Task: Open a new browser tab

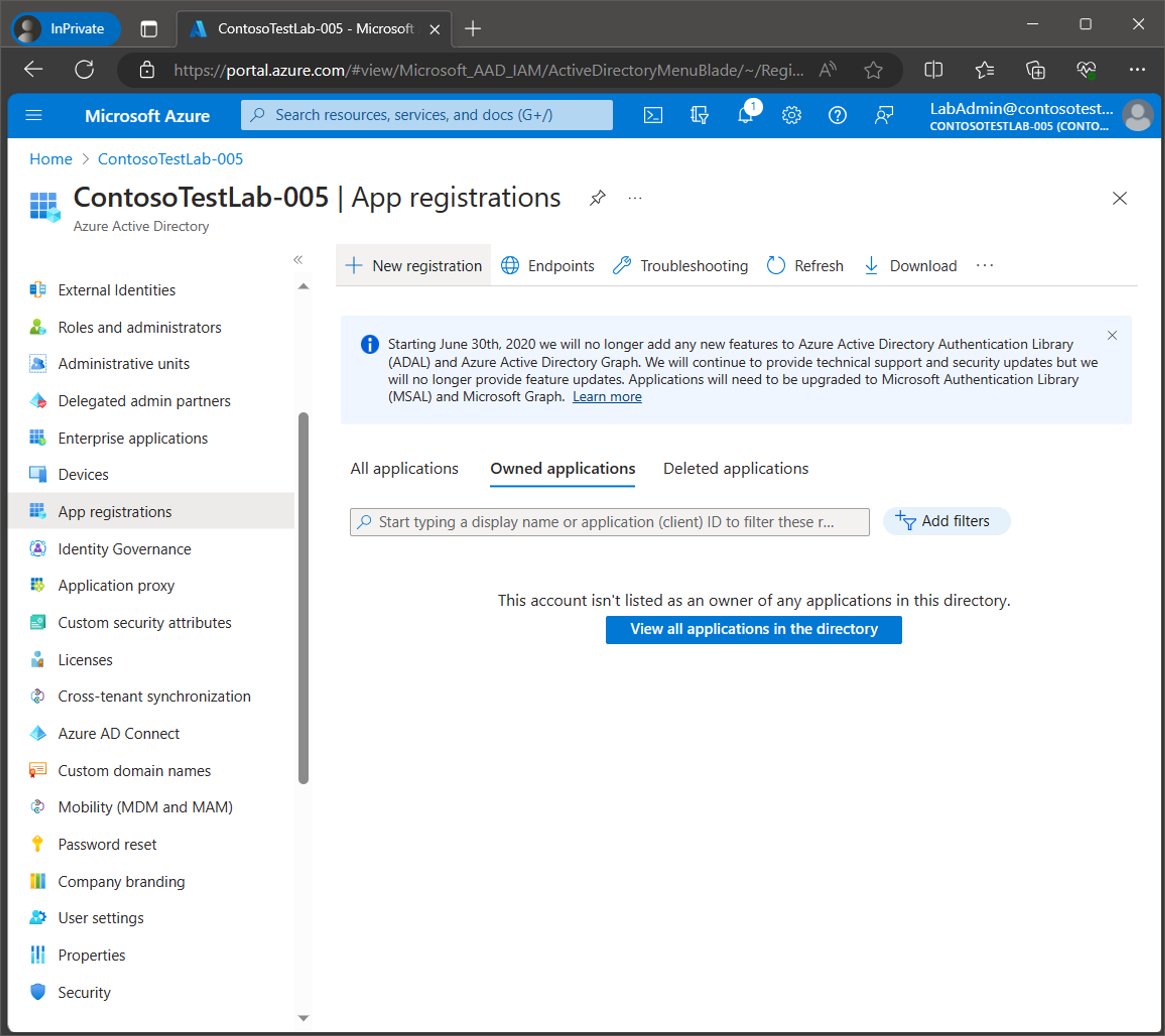Action: point(472,29)
